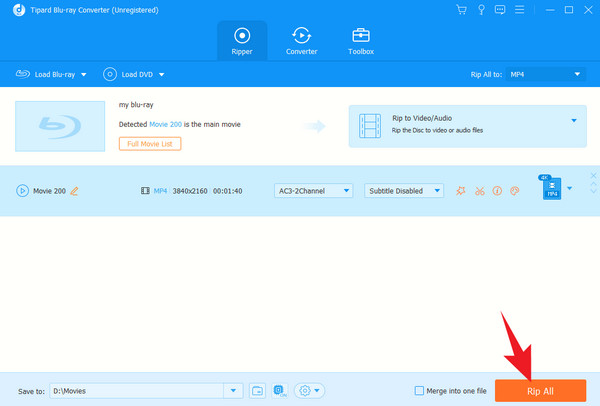The height and width of the screenshot is (406, 600).
Task: Open the Toolbox tab
Action: pyautogui.click(x=361, y=41)
